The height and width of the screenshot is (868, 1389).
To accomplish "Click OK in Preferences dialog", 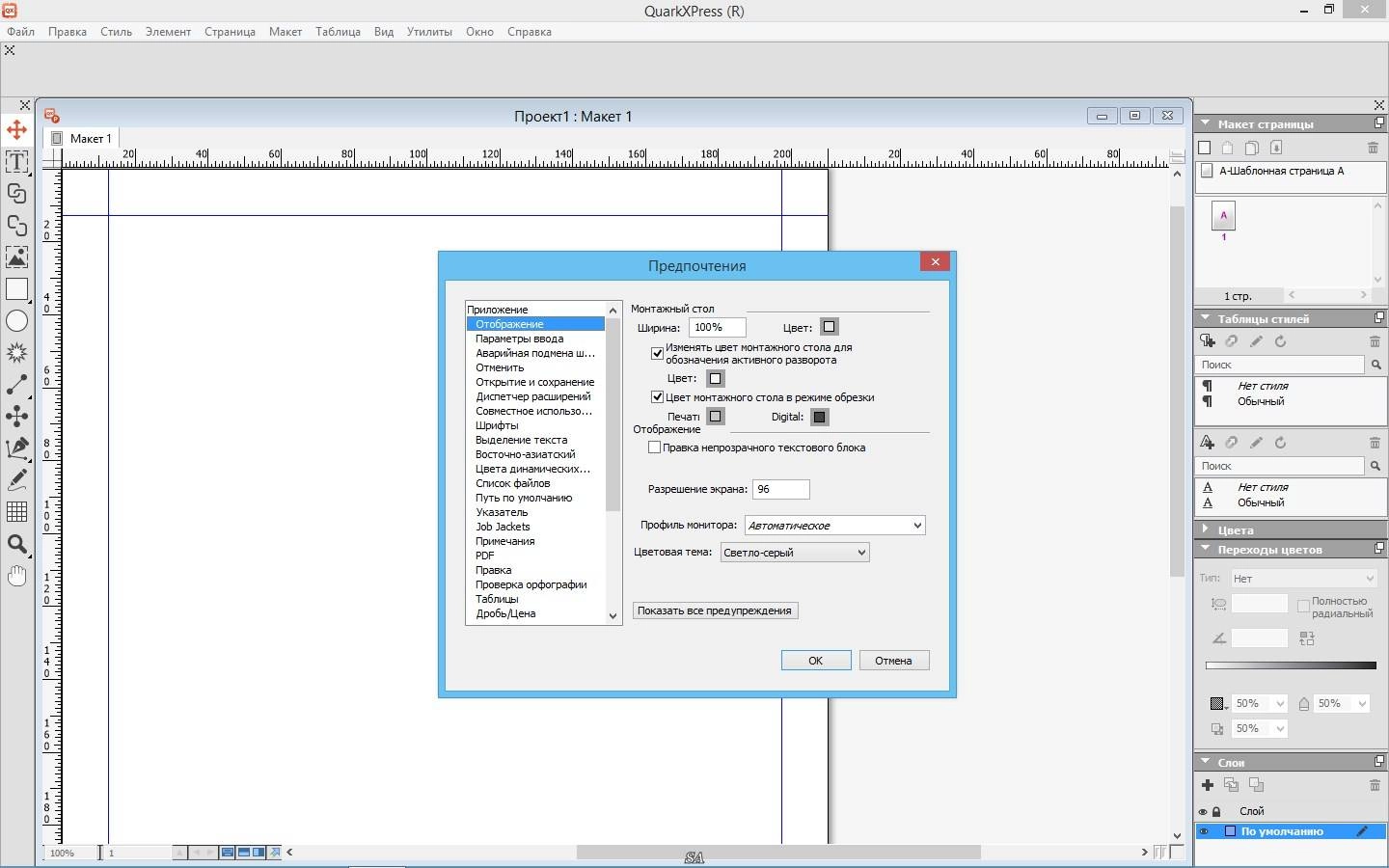I will pyautogui.click(x=816, y=660).
